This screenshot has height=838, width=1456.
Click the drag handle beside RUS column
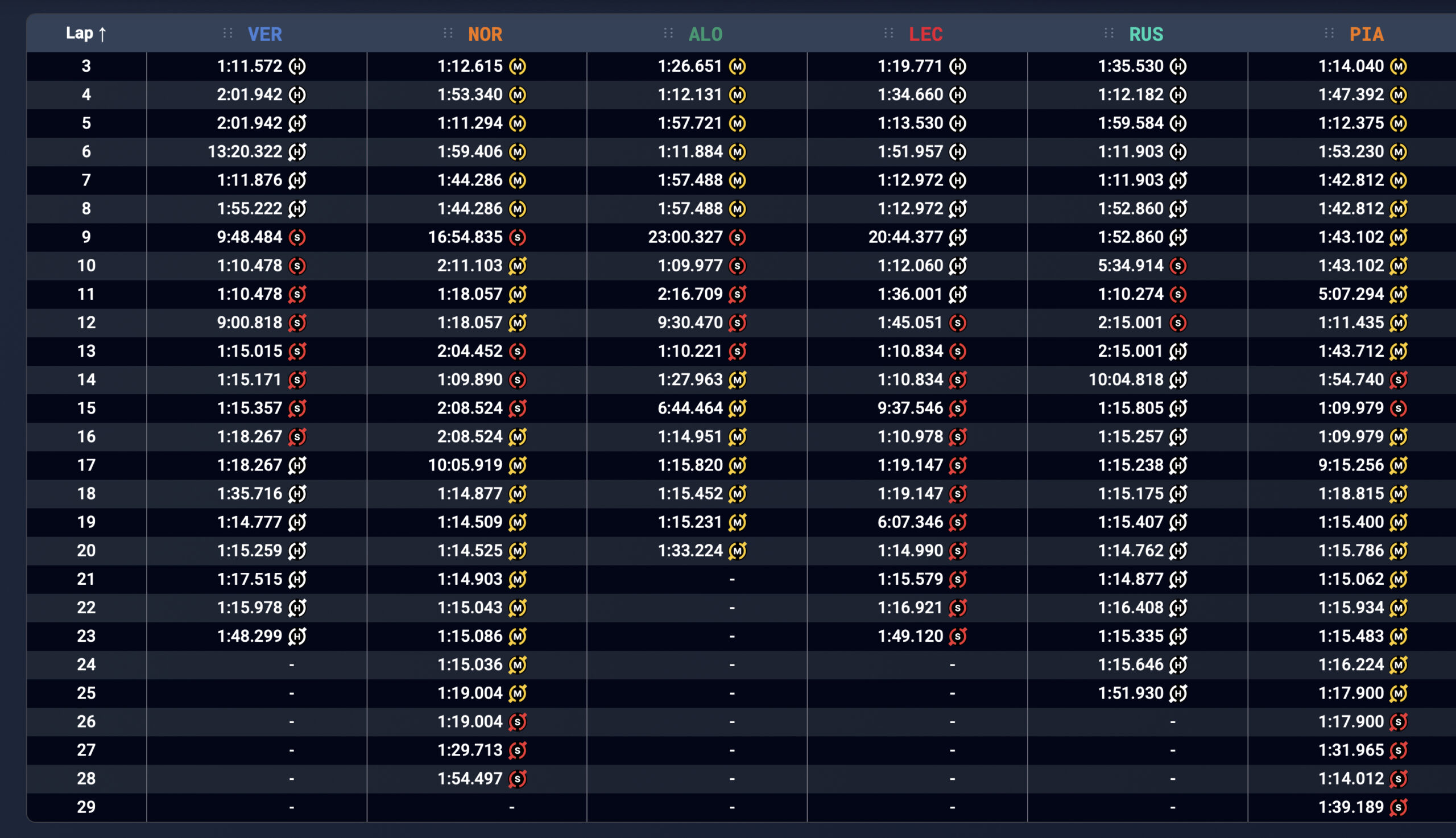click(1109, 34)
